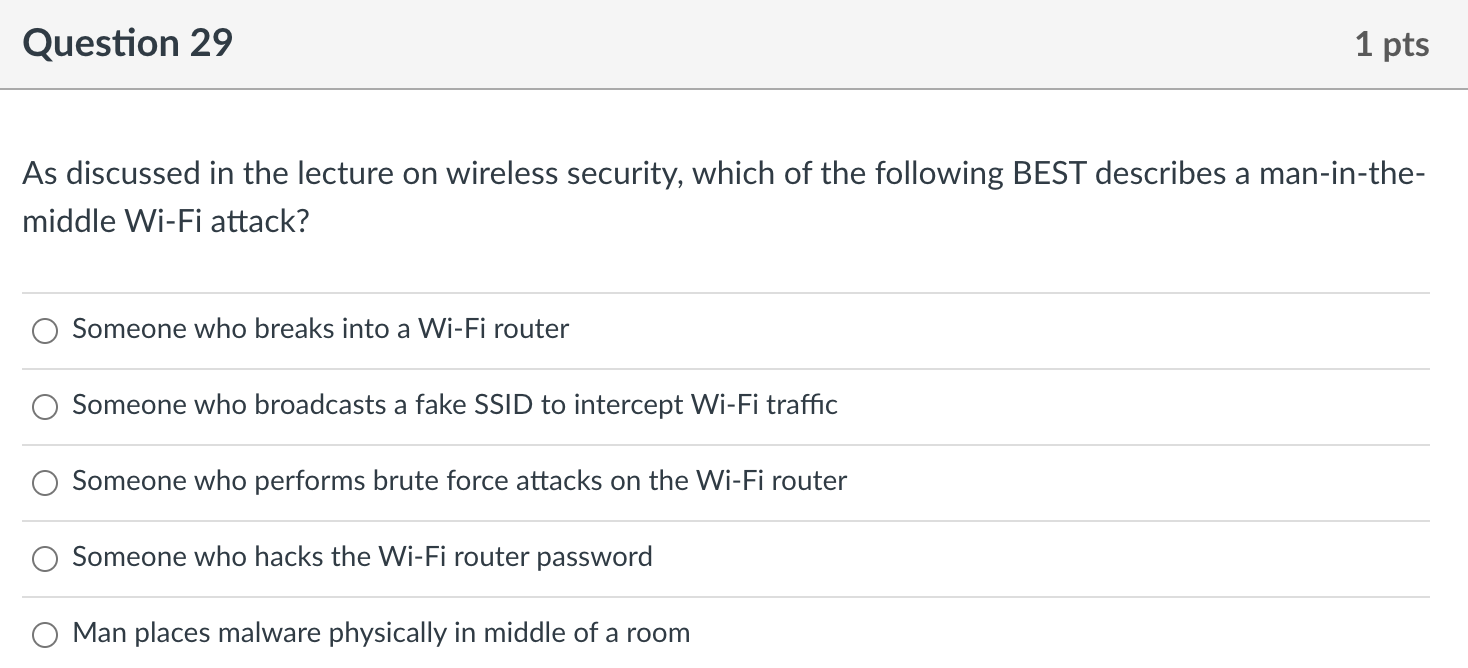1468x668 pixels.
Task: Click the '1 pts' points label
Action: [x=1391, y=44]
